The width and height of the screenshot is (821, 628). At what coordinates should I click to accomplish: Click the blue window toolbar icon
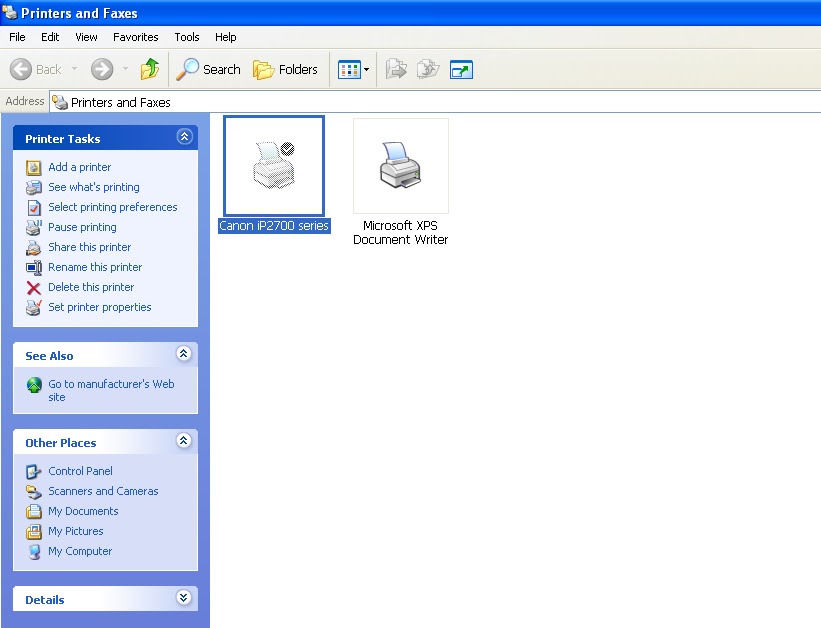[461, 70]
